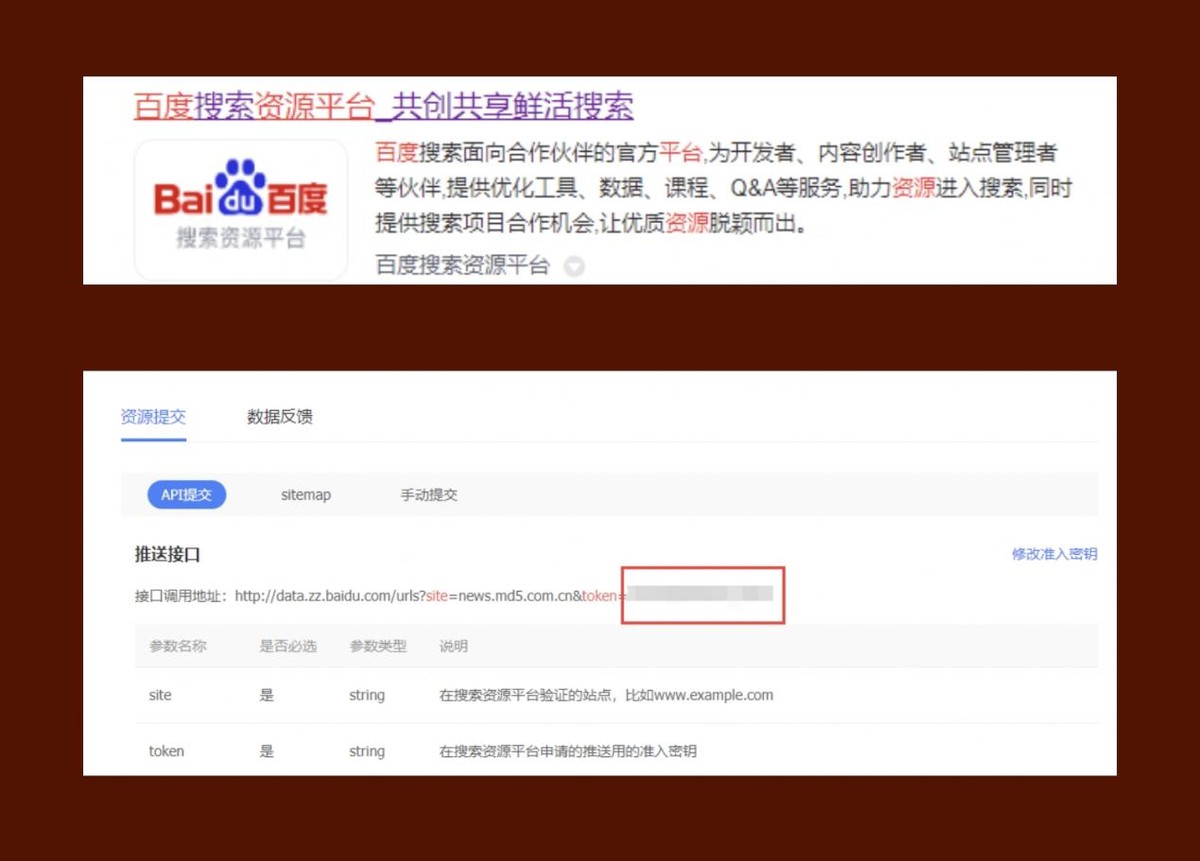Click 修改准入密钥 to change the access key
1200x861 pixels.
1054,554
